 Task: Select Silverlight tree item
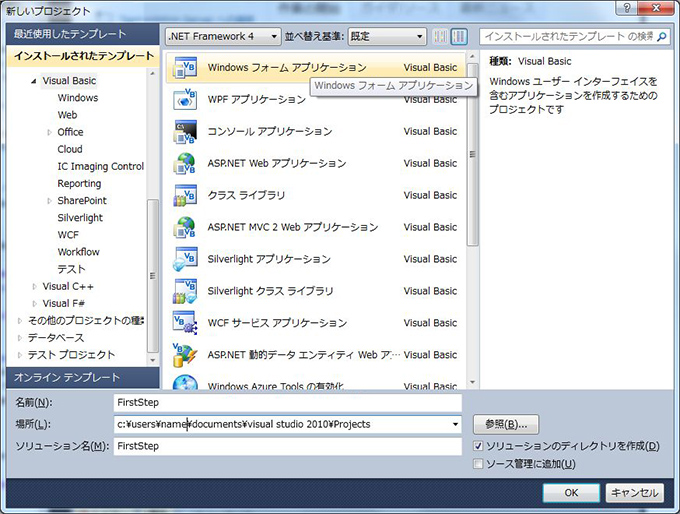[80, 218]
